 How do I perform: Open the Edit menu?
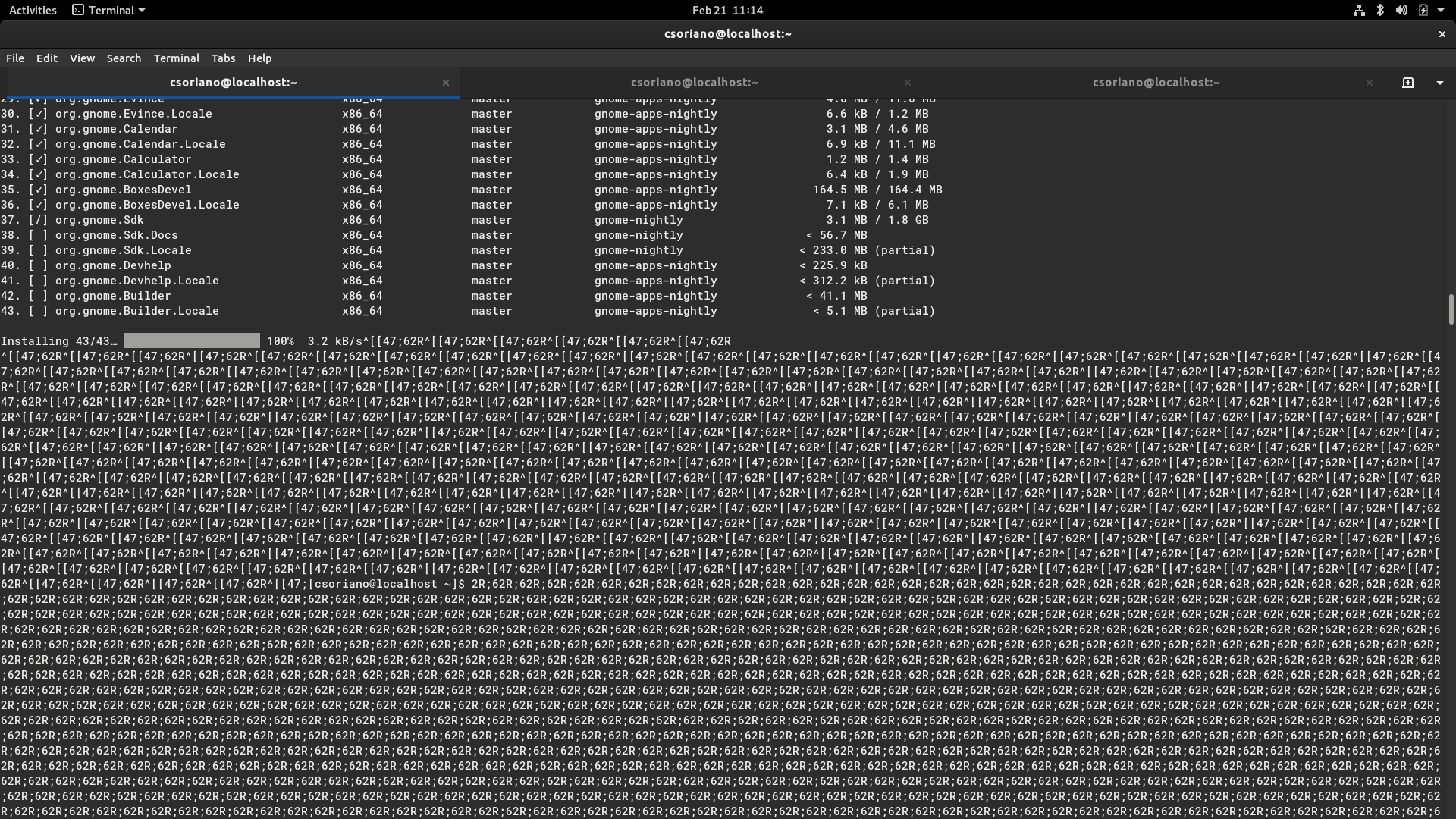(46, 58)
